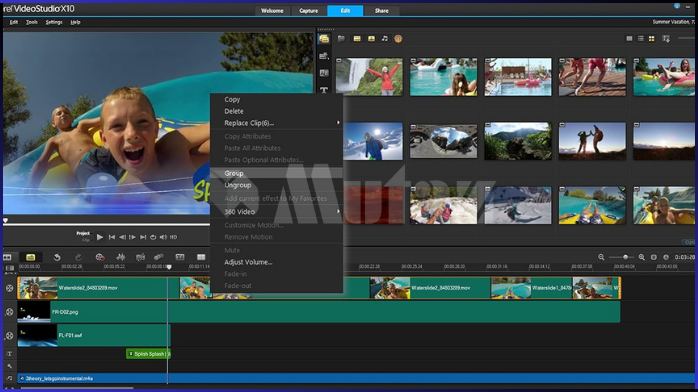Click Play in the preview controls
The height and width of the screenshot is (392, 698).
[x=100, y=237]
